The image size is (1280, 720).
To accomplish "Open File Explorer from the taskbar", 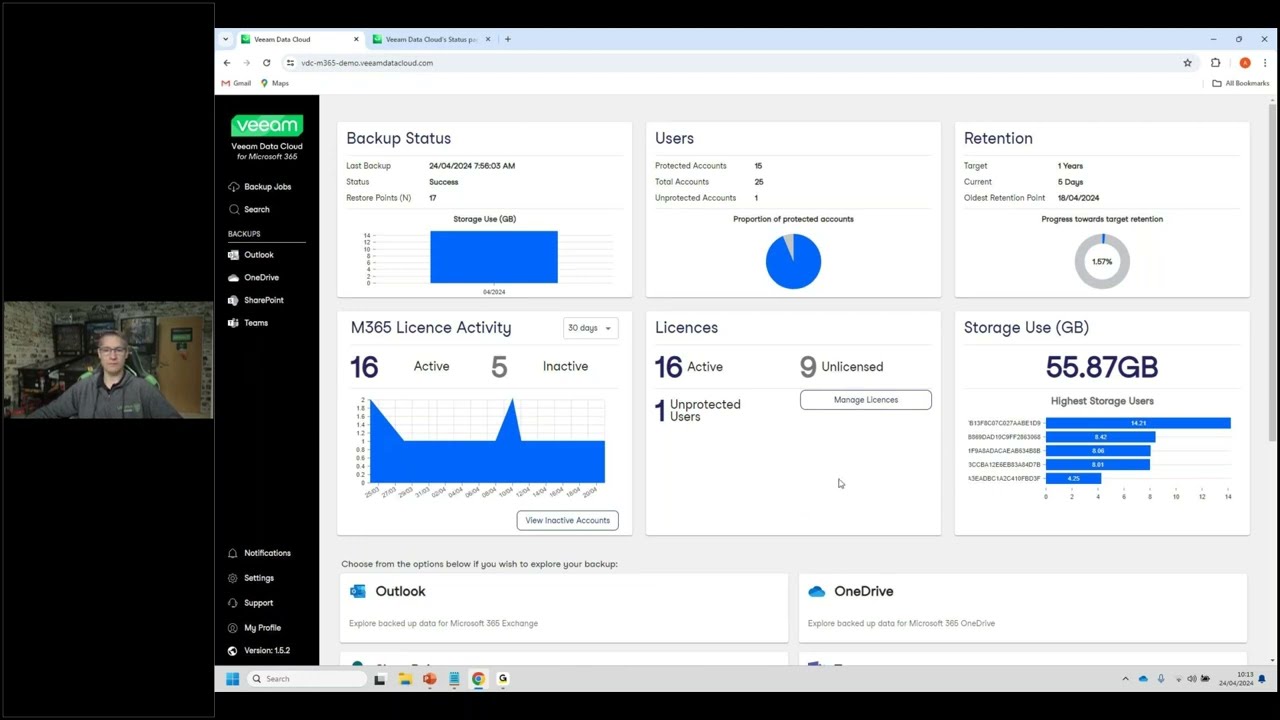I will [x=405, y=679].
